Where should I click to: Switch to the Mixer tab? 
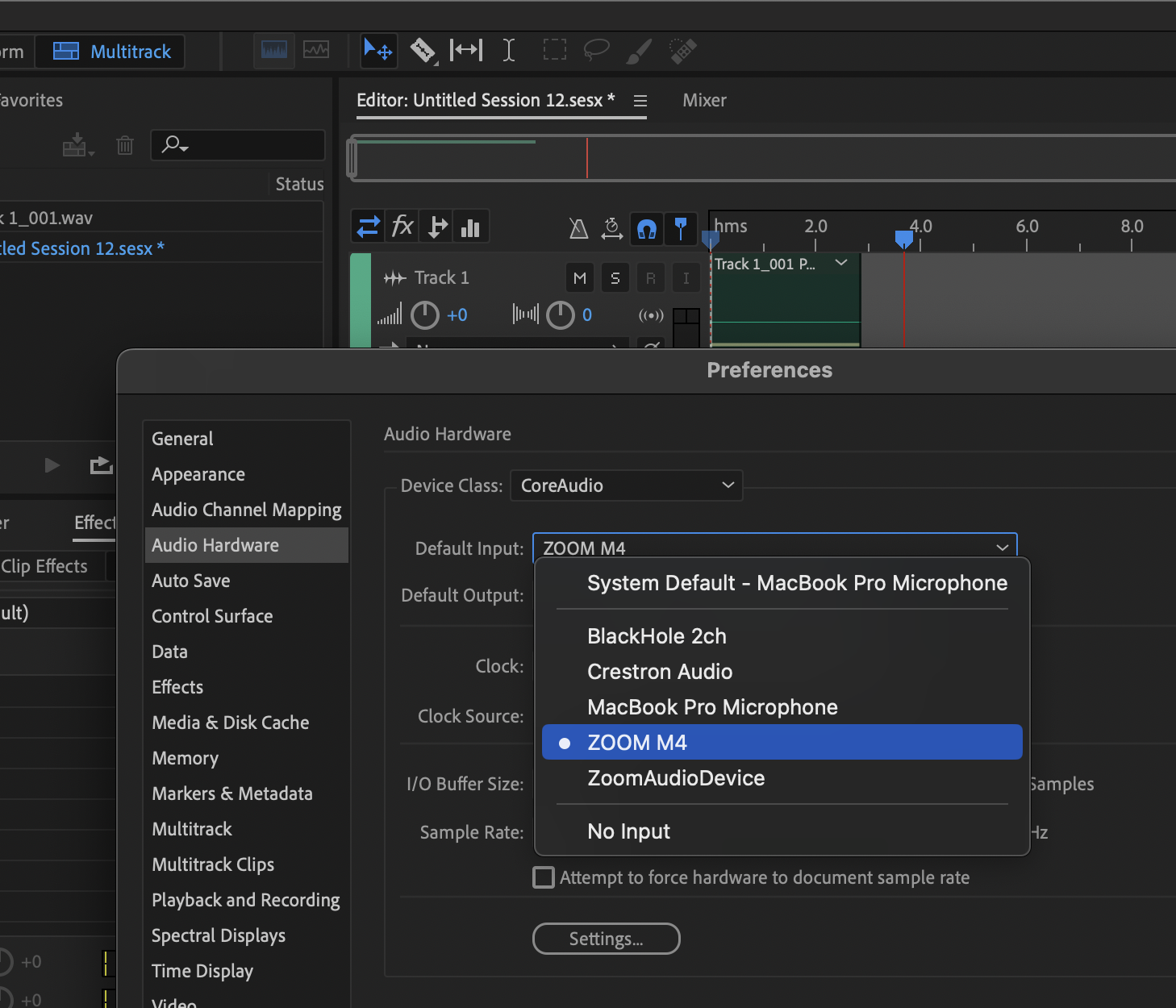coord(704,100)
